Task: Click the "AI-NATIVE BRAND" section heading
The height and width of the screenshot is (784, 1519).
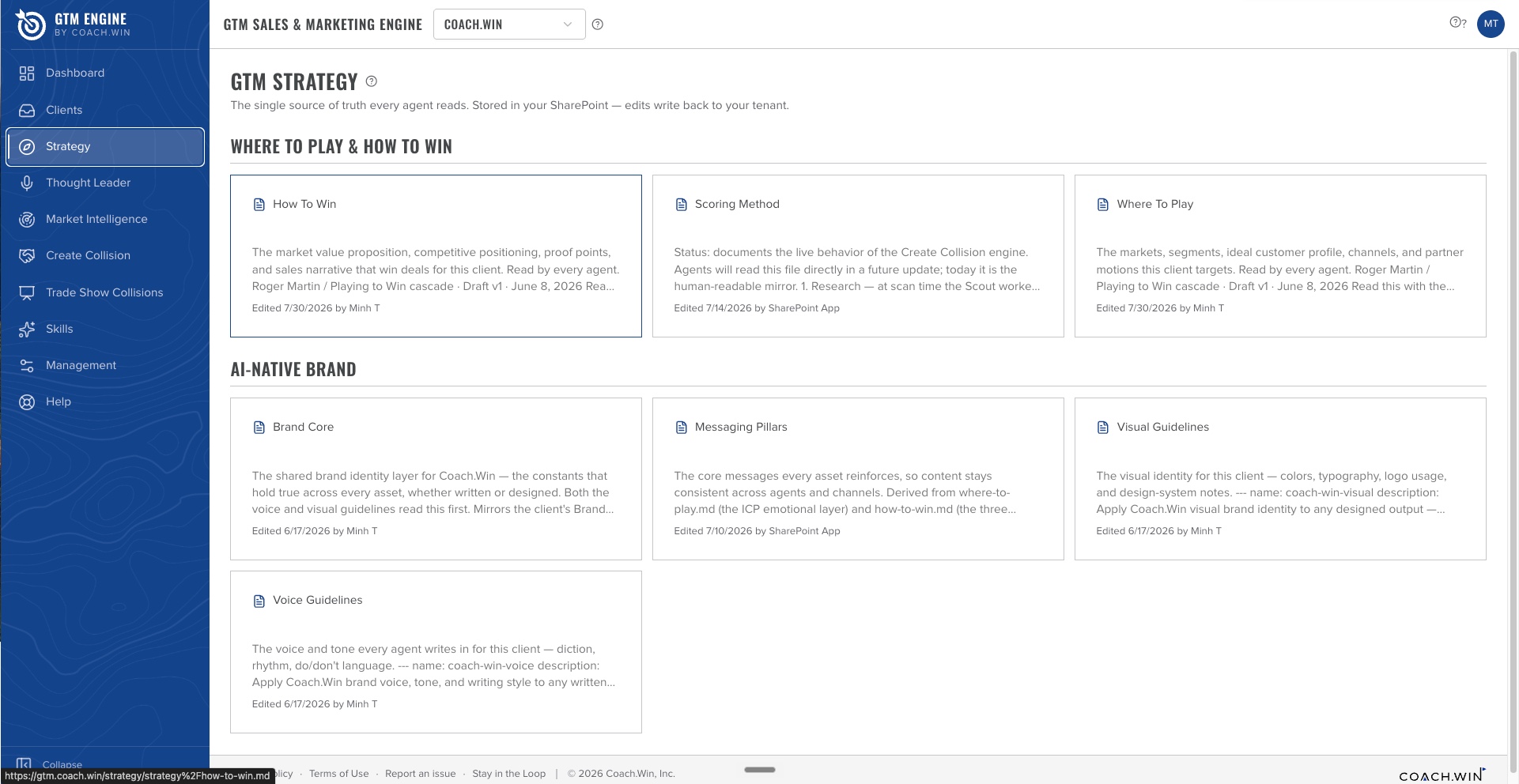Action: pos(293,369)
